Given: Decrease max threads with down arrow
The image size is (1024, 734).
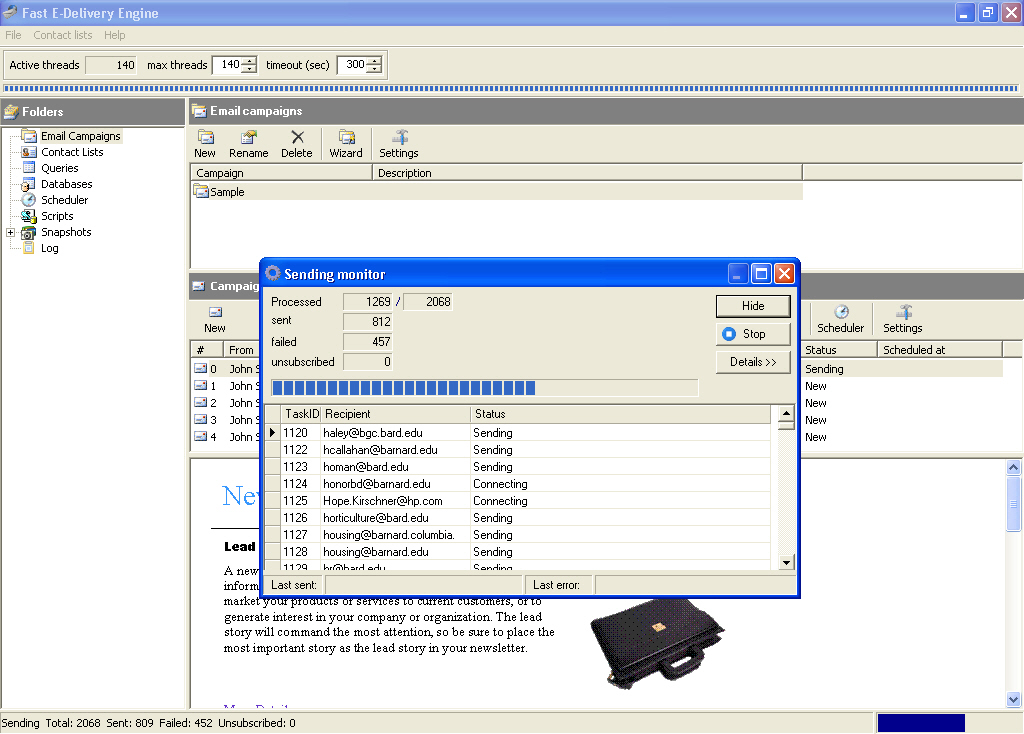Looking at the screenshot, I should tap(250, 69).
